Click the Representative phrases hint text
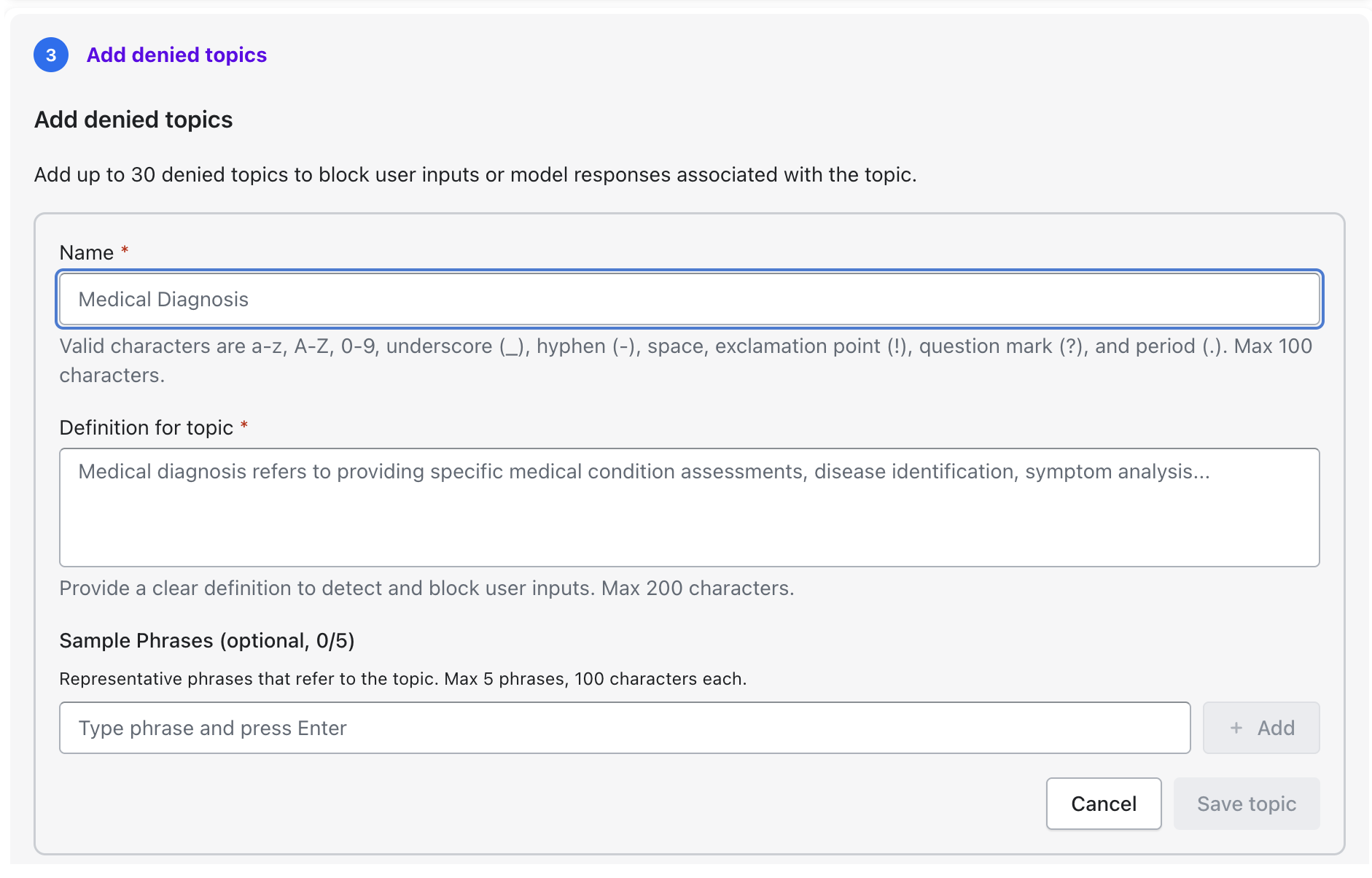Viewport: 1372px width, 878px height. (x=402, y=679)
